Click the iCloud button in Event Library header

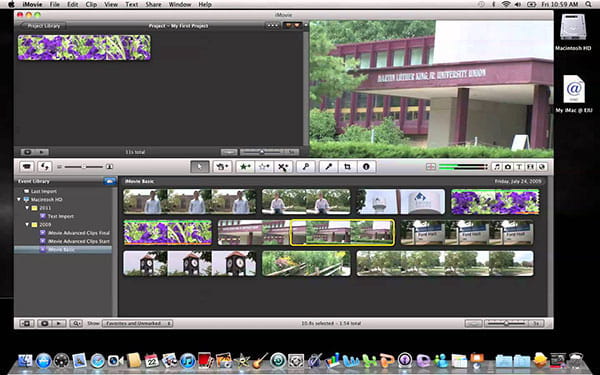pos(110,181)
